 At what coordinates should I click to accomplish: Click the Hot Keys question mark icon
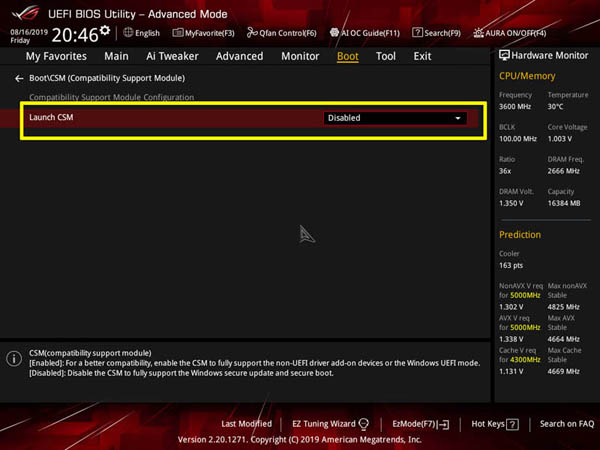pyautogui.click(x=512, y=424)
